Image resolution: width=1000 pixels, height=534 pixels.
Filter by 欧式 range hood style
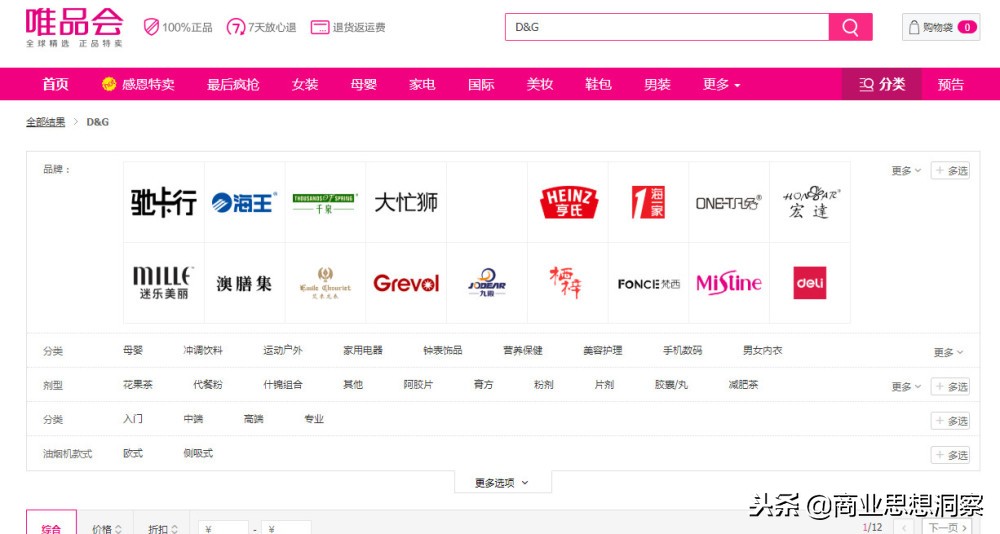coord(133,454)
